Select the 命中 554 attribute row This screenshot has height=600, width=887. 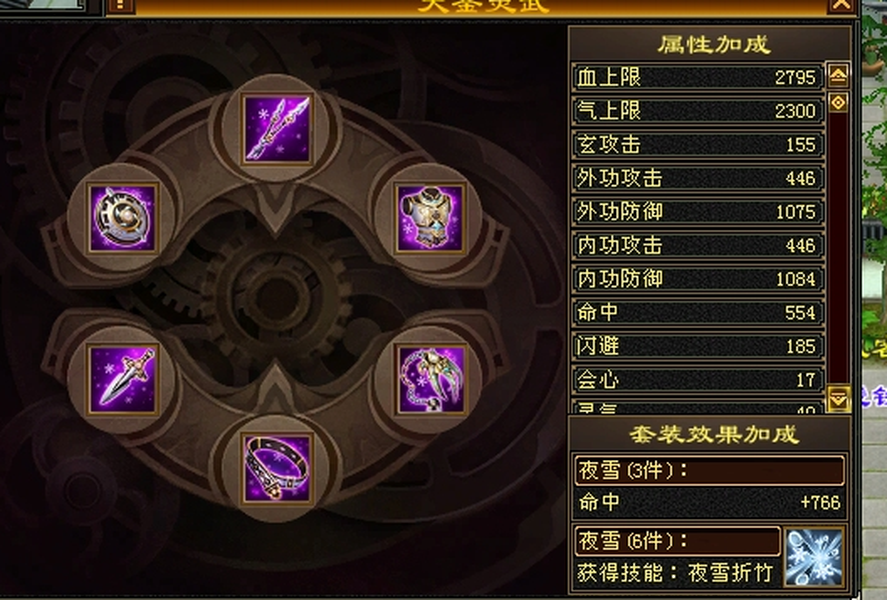(697, 312)
